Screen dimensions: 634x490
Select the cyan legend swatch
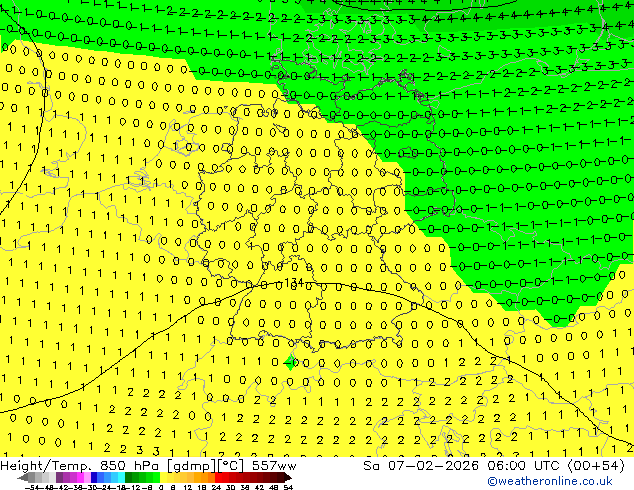[122, 478]
